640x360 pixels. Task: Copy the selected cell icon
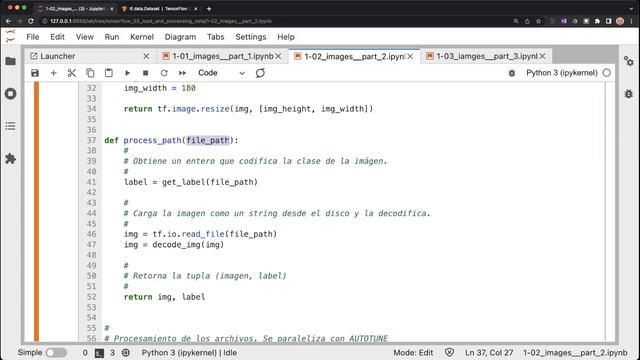click(90, 73)
